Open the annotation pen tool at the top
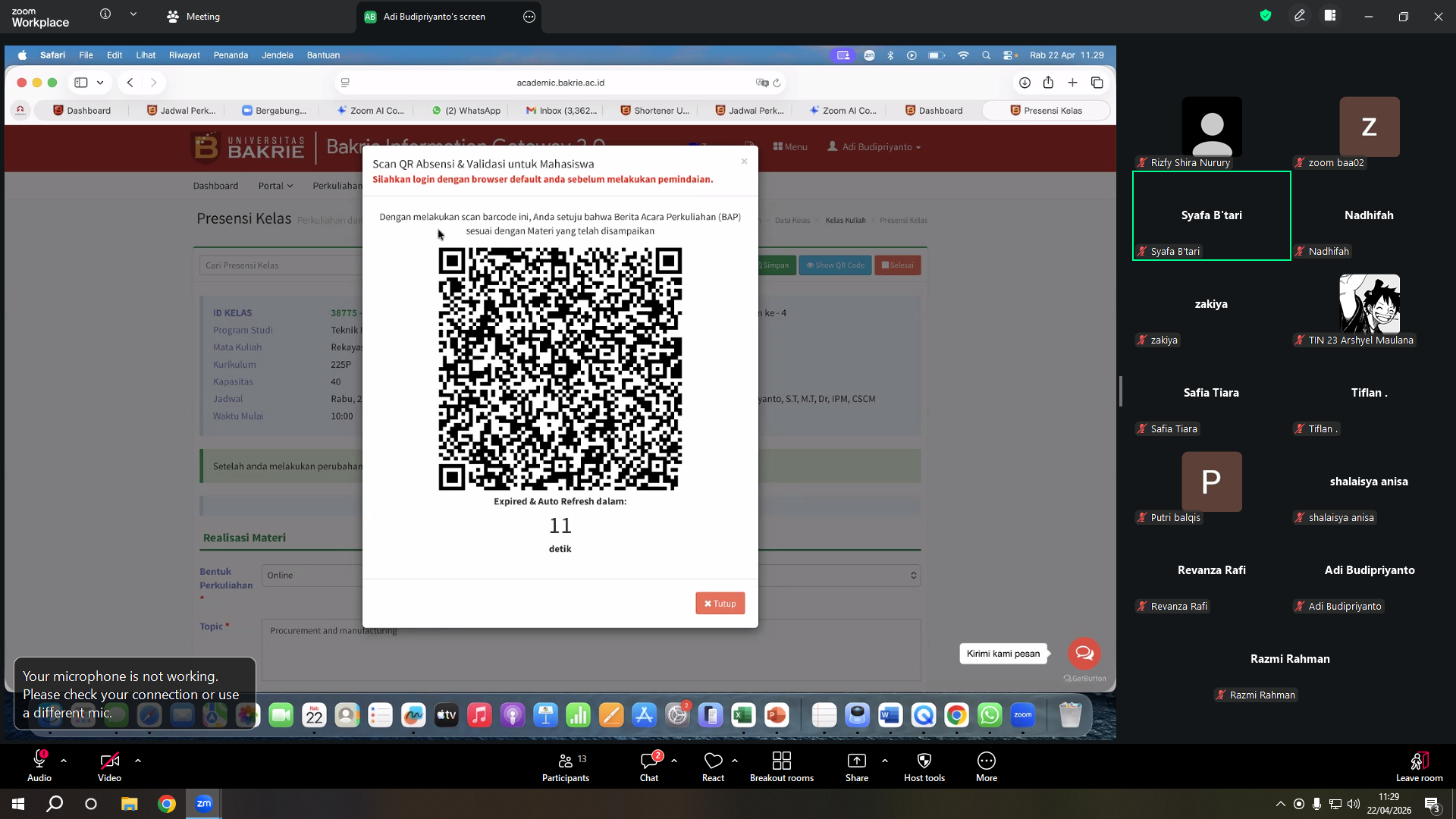1456x819 pixels. [x=1300, y=15]
